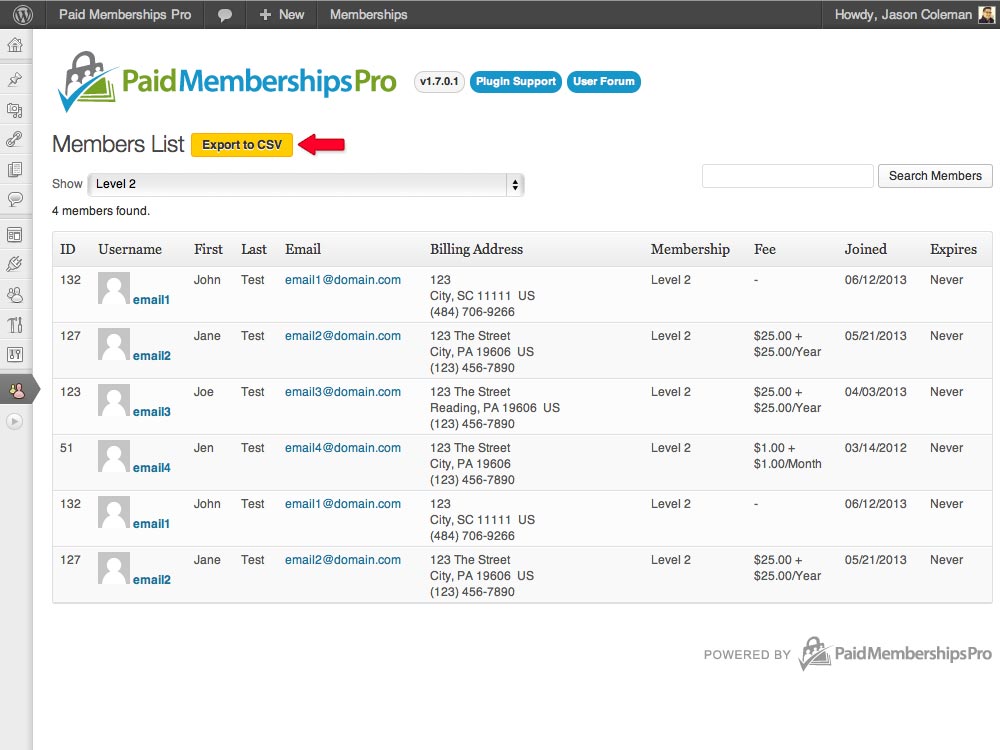Collapse the admin sidebar menu
The image size is (1000, 750).
pyautogui.click(x=15, y=420)
